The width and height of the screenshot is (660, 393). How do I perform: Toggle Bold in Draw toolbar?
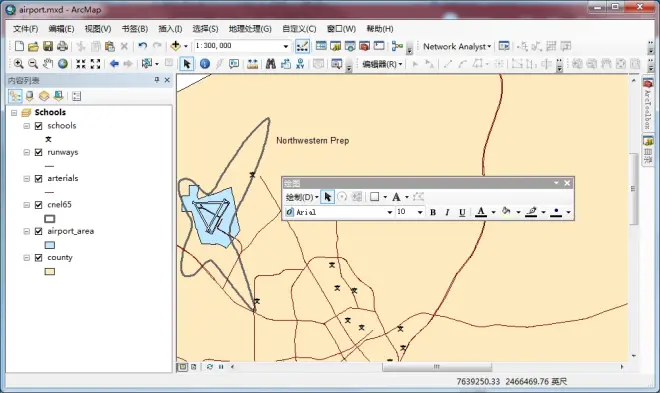tap(433, 212)
